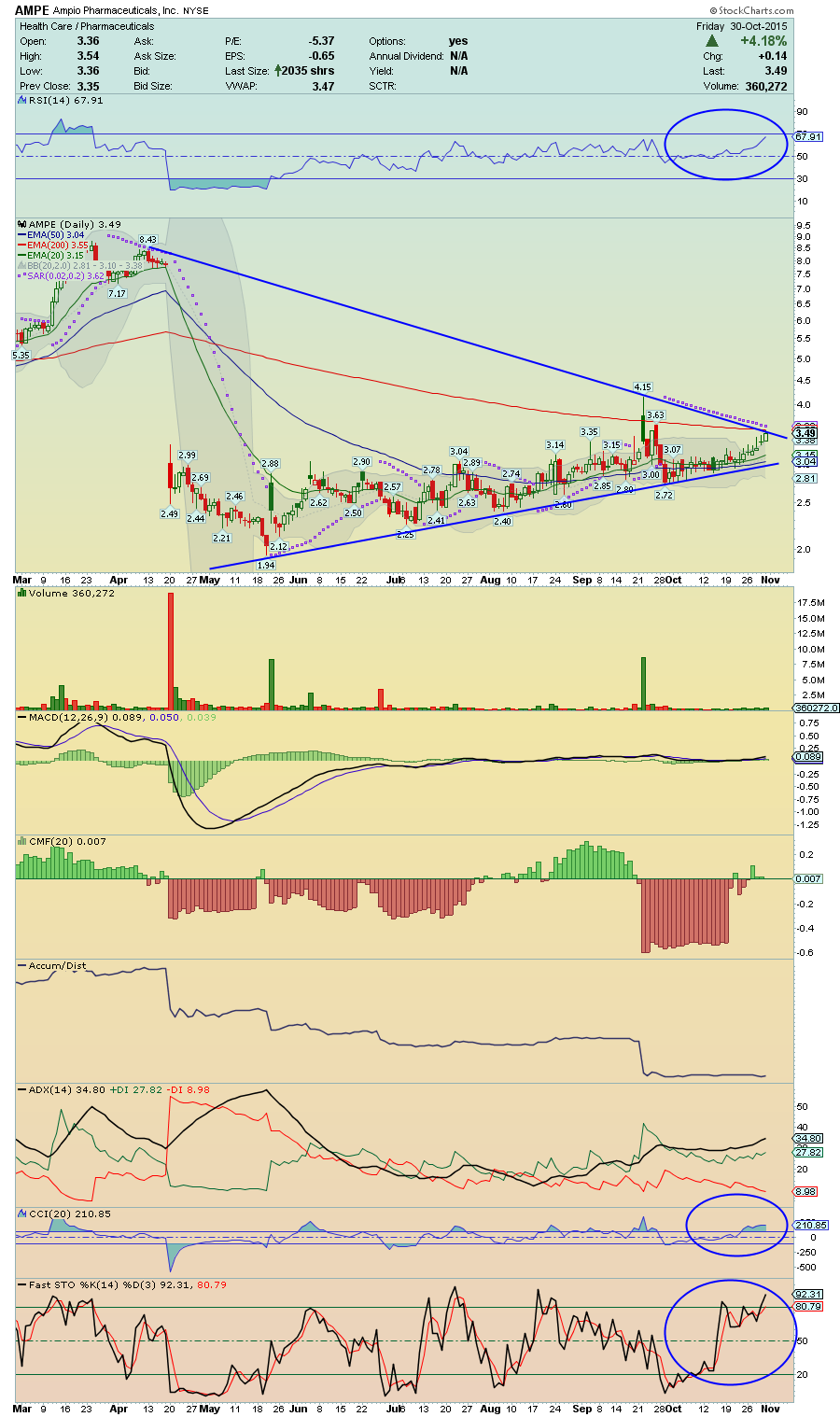
Task: Click the 360272.0 volume axis tag
Action: [817, 708]
